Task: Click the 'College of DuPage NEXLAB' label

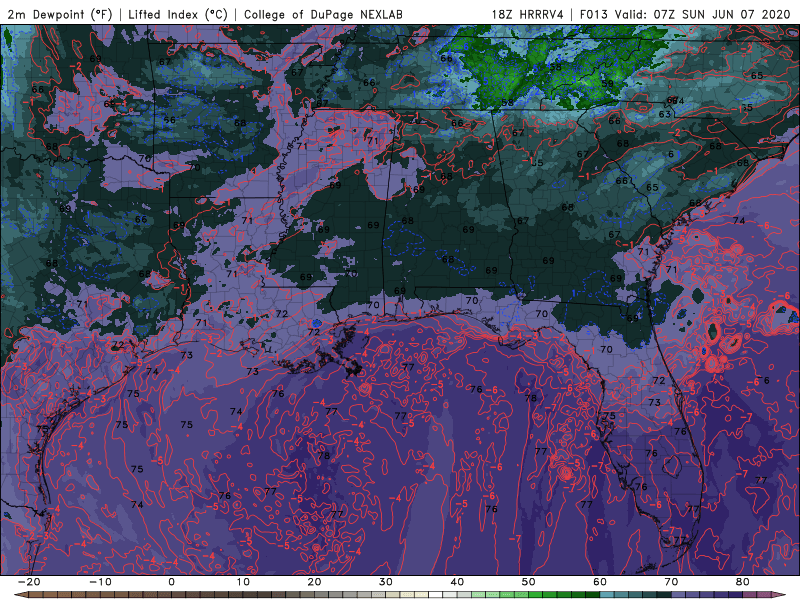Action: 323,14
